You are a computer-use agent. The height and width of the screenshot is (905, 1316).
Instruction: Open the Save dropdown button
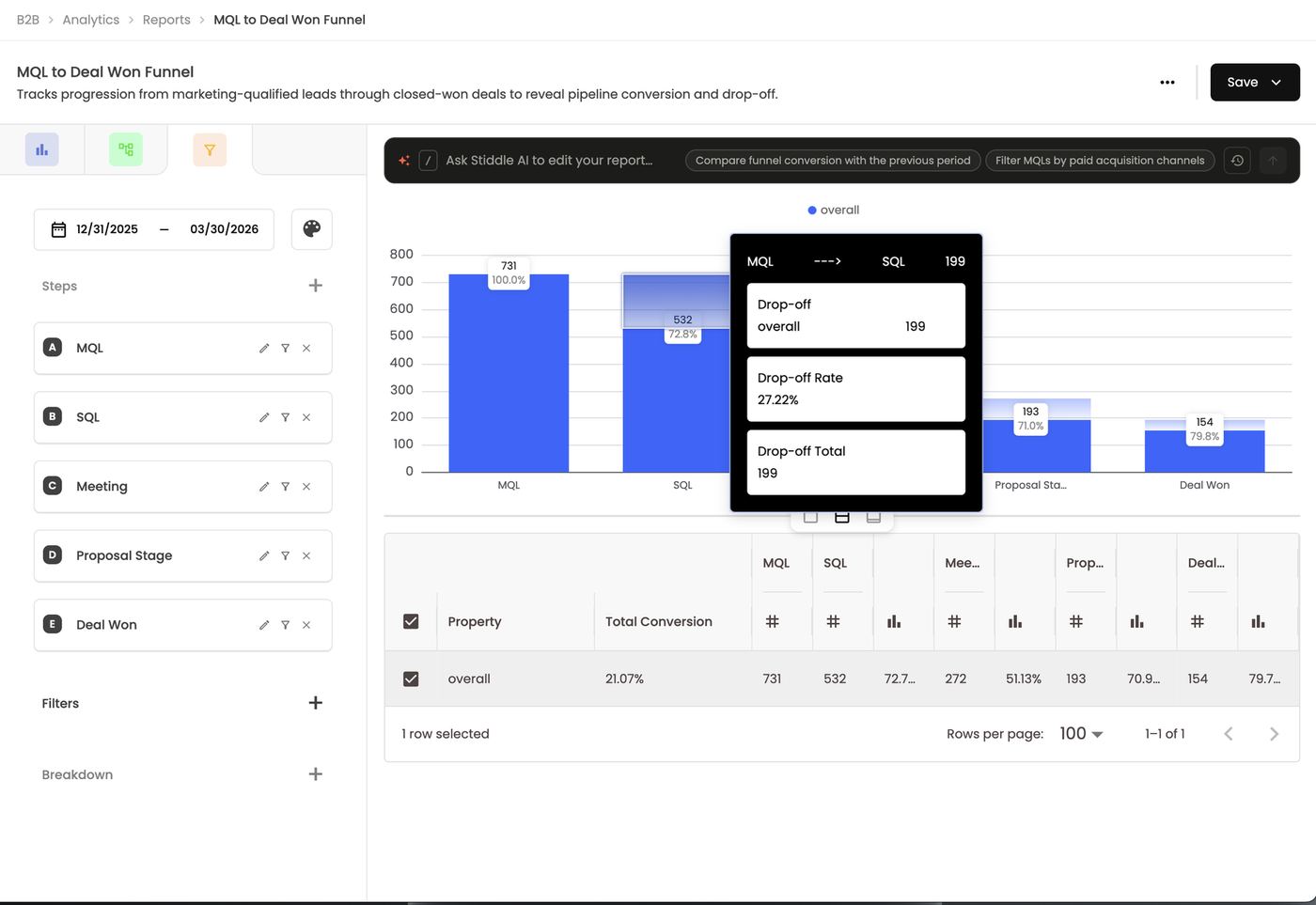(x=1255, y=83)
